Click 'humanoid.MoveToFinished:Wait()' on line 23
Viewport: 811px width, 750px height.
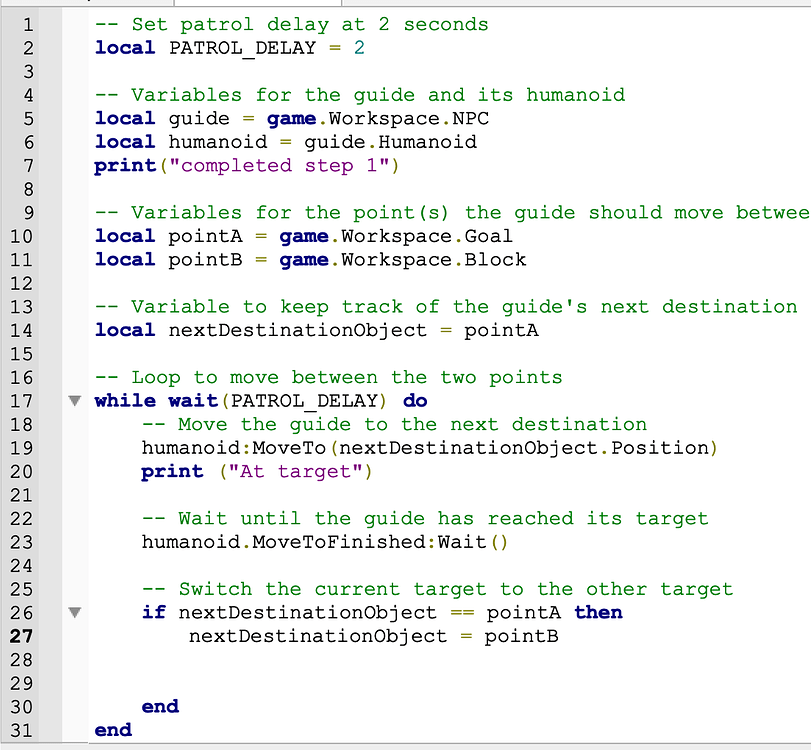pyautogui.click(x=325, y=542)
